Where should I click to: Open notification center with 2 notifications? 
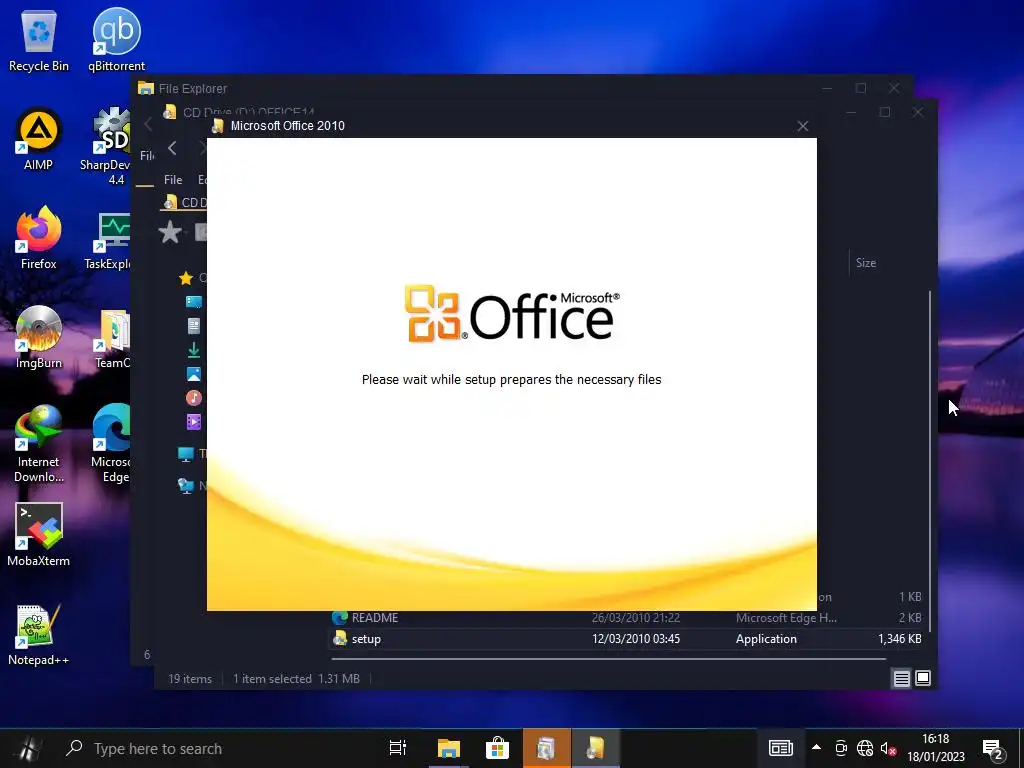(x=993, y=750)
